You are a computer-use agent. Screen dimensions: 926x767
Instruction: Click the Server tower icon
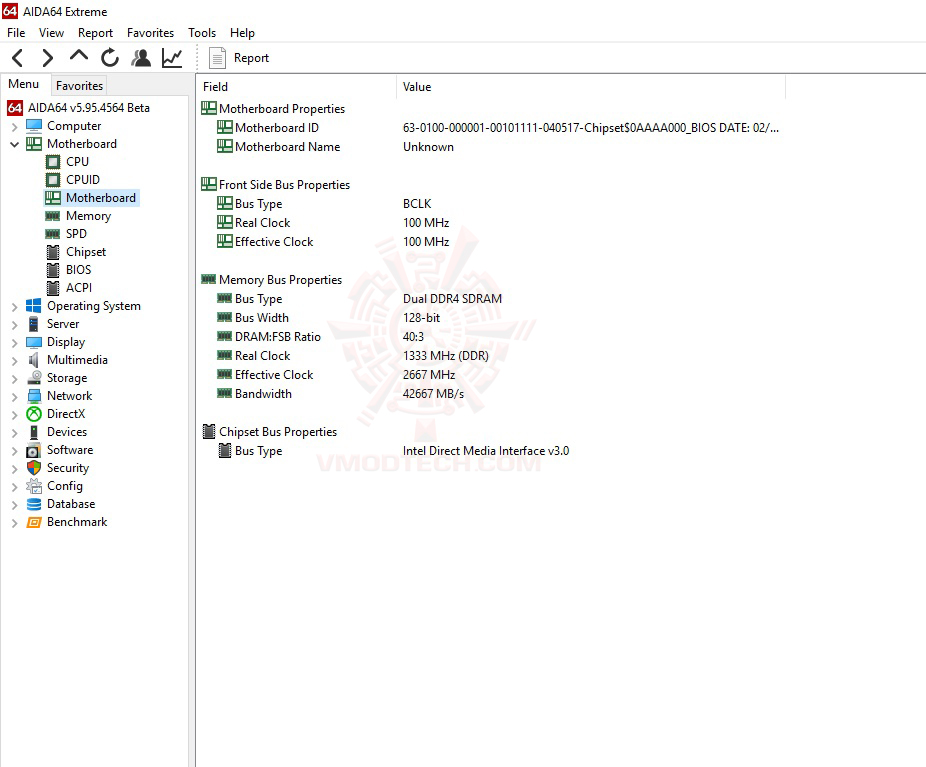point(34,324)
